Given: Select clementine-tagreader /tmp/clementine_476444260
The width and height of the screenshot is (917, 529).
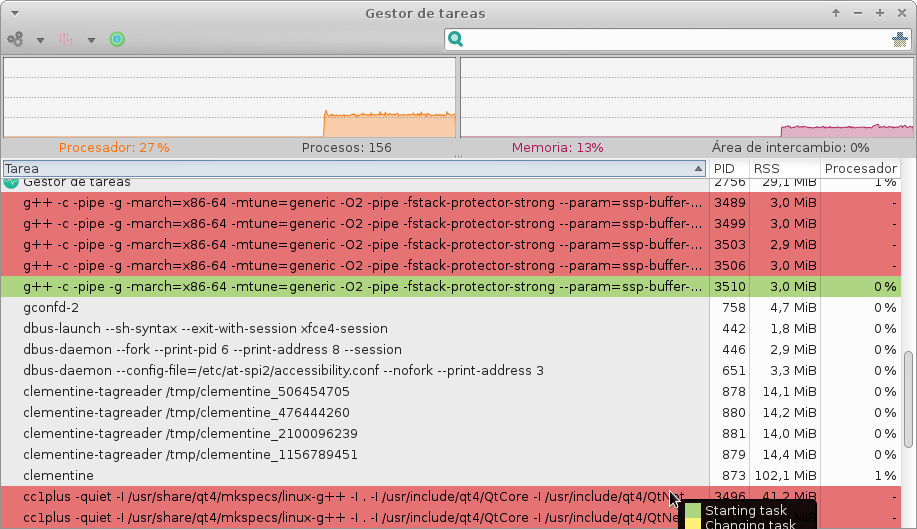Looking at the screenshot, I should 451,413.
